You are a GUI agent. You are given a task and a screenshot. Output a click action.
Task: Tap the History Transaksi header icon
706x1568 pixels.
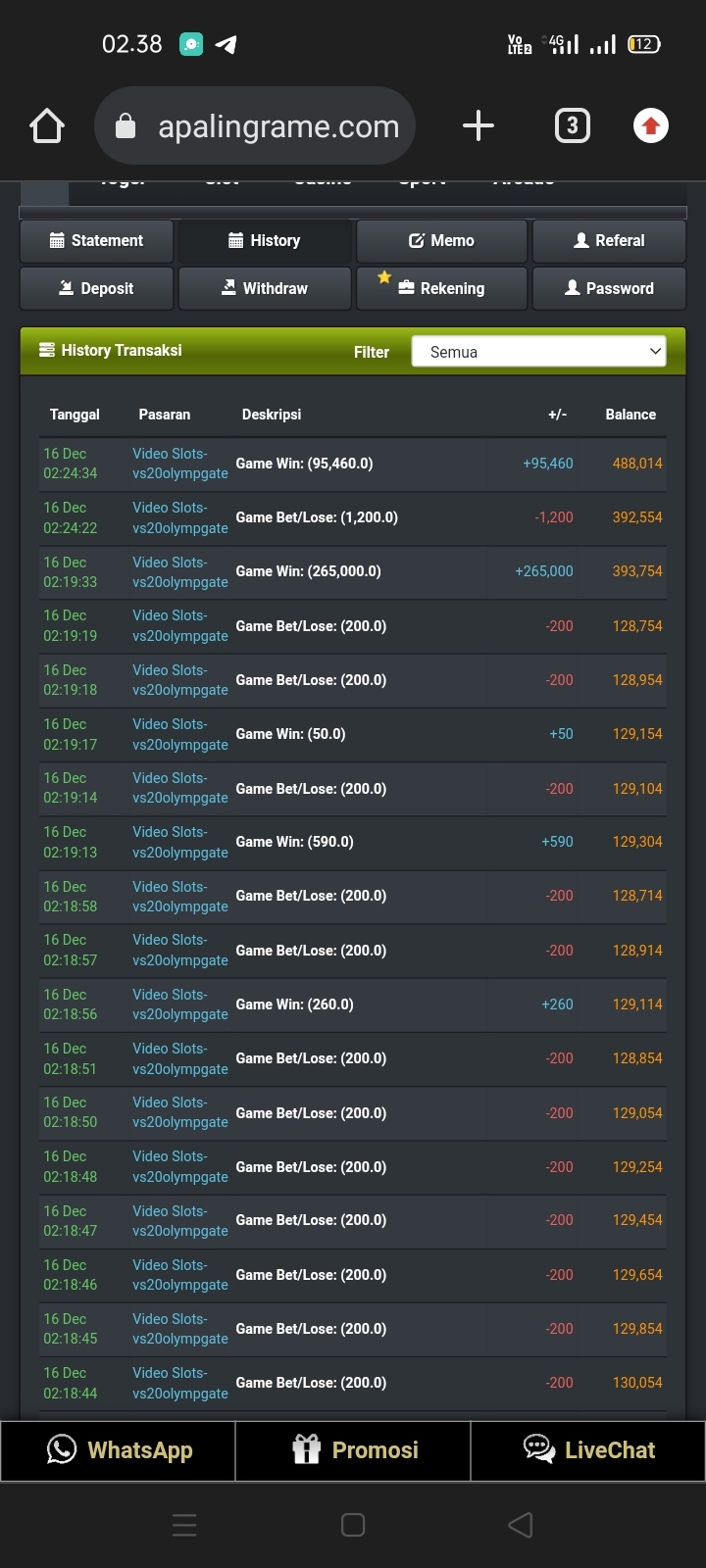coord(46,351)
